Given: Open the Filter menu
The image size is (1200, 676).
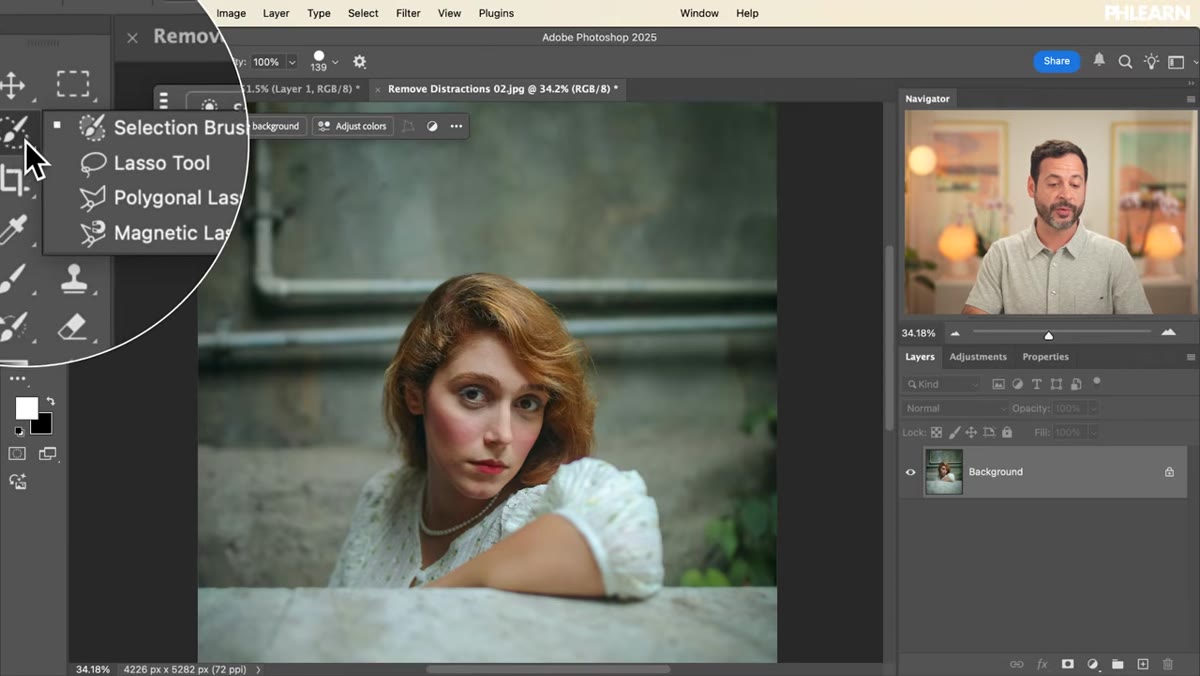Looking at the screenshot, I should click(408, 13).
